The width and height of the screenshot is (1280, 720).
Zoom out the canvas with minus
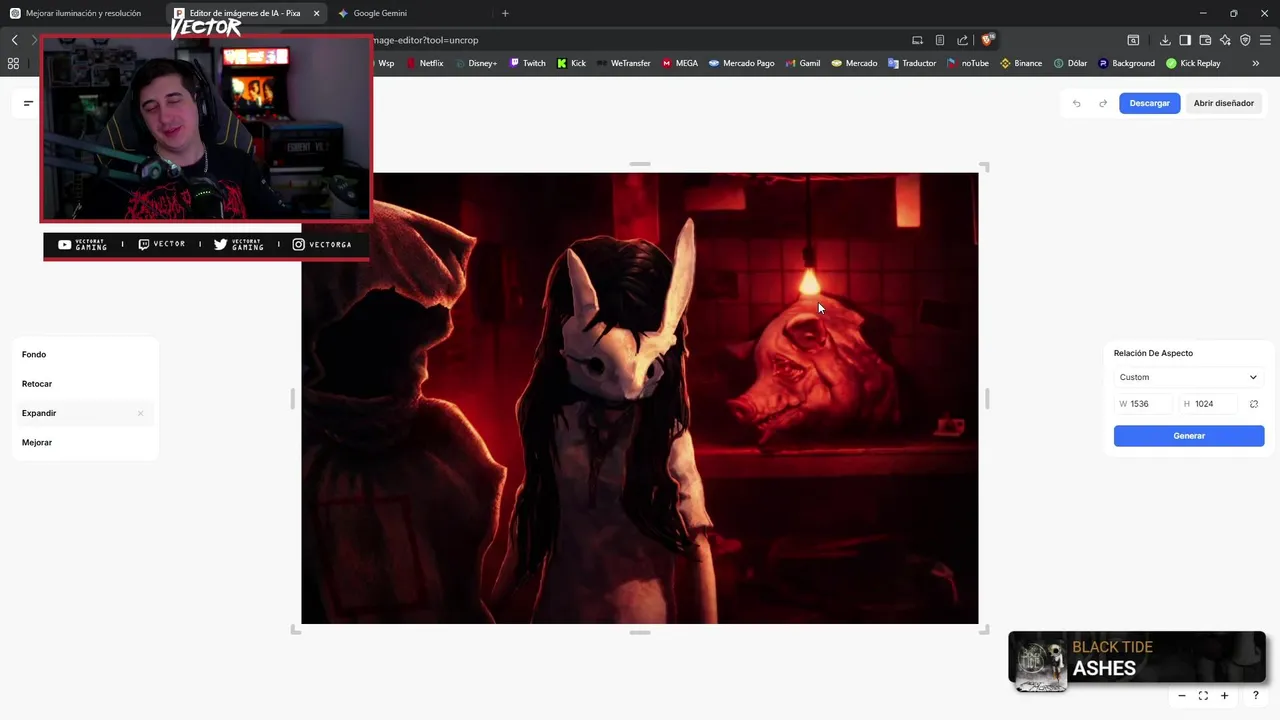(1182, 696)
